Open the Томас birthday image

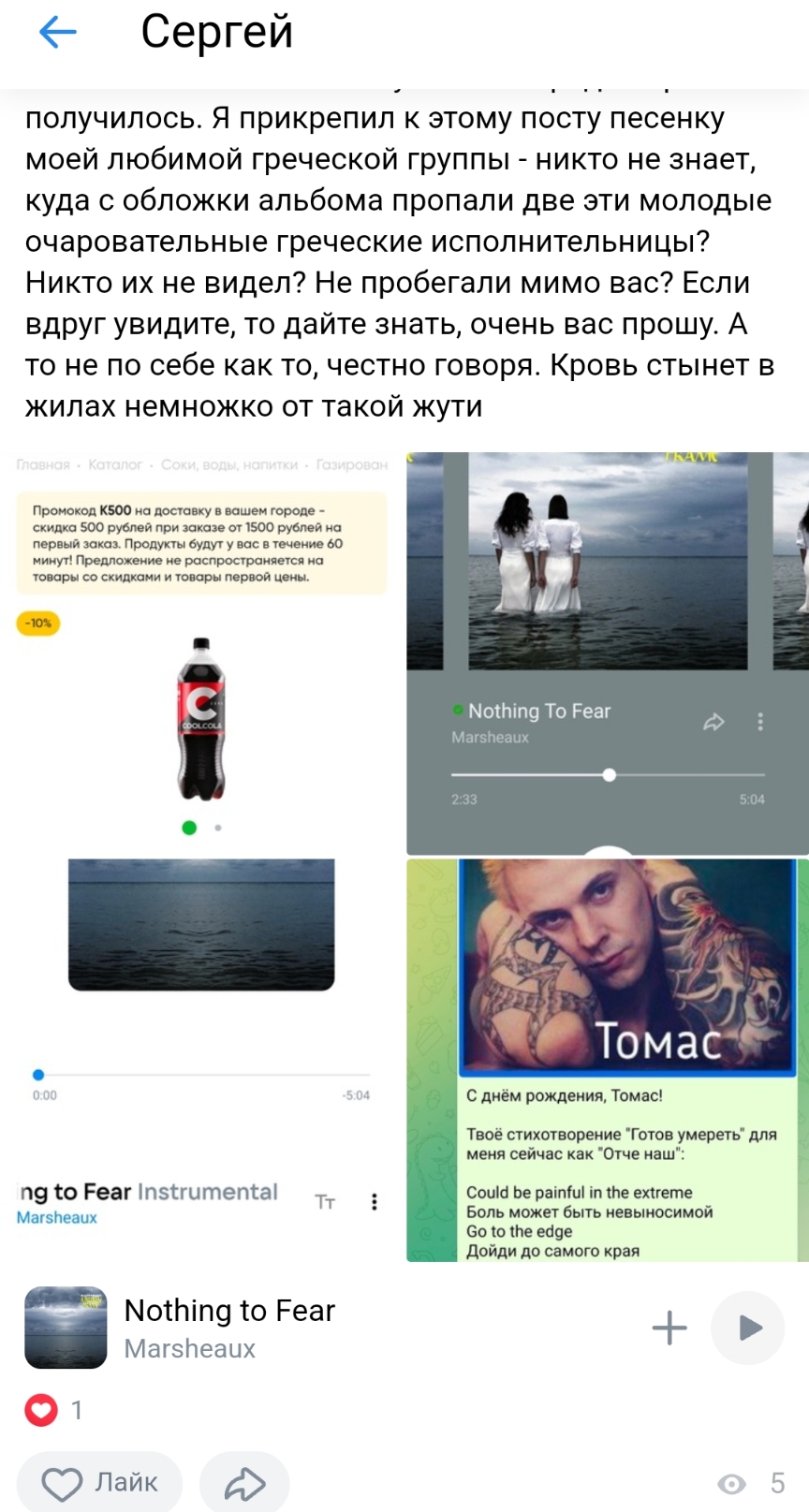608,1060
